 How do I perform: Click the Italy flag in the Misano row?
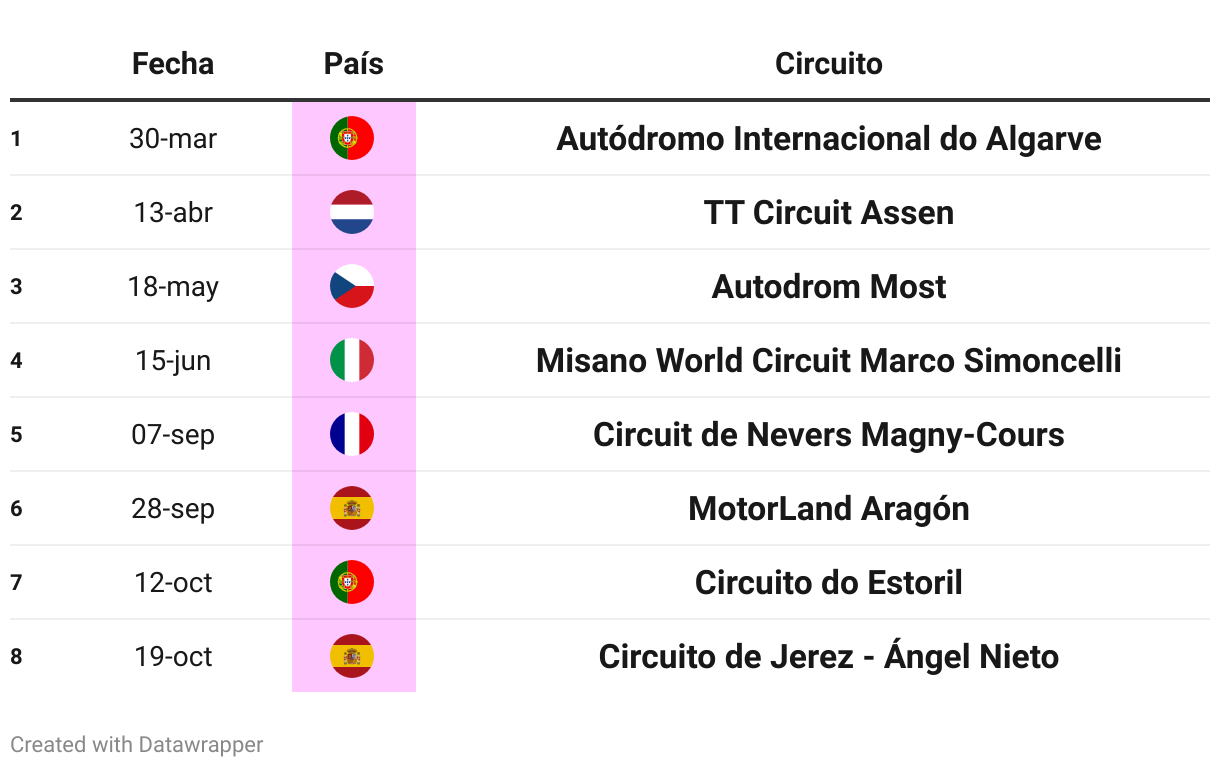coord(352,360)
